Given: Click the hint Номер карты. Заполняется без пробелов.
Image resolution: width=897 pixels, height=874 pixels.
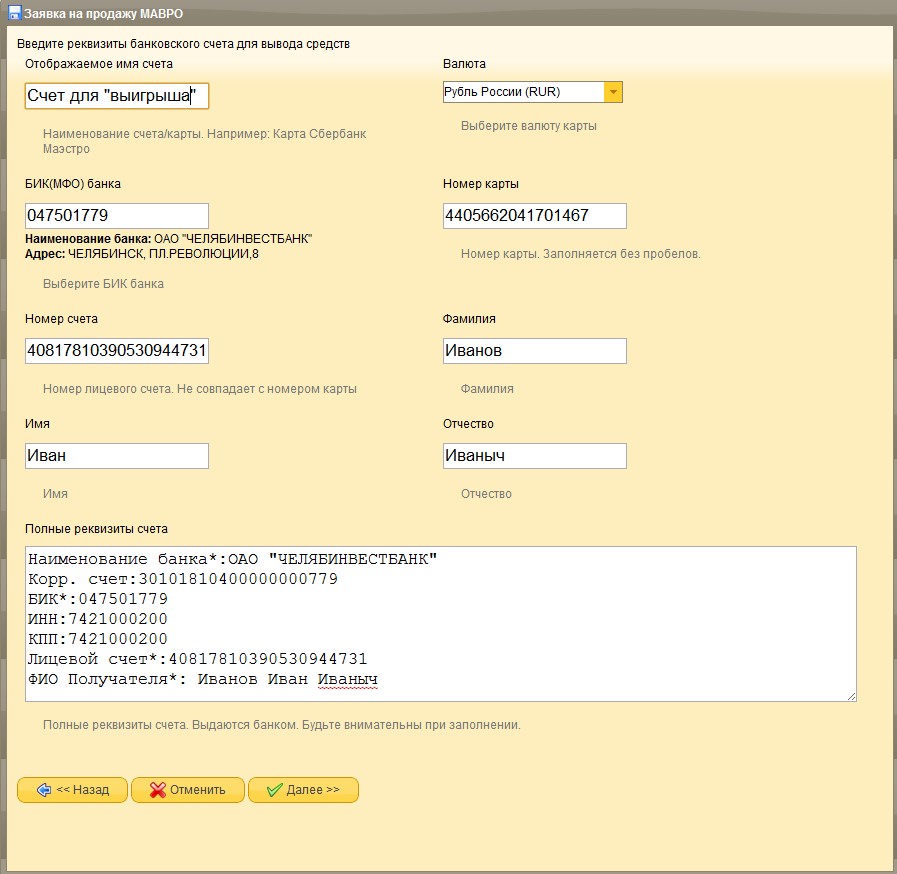Looking at the screenshot, I should coord(581,253).
